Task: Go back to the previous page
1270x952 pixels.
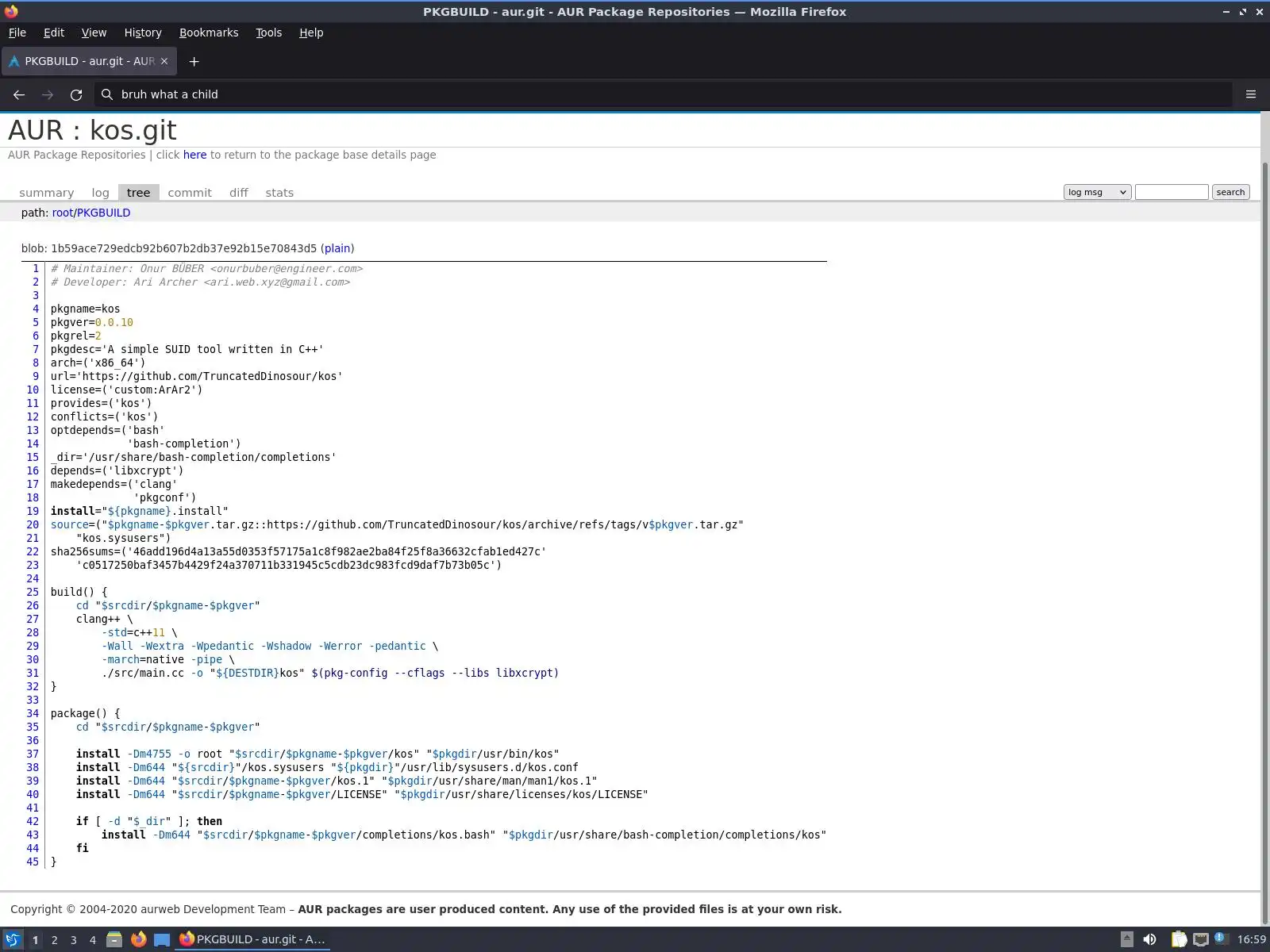Action: tap(19, 94)
